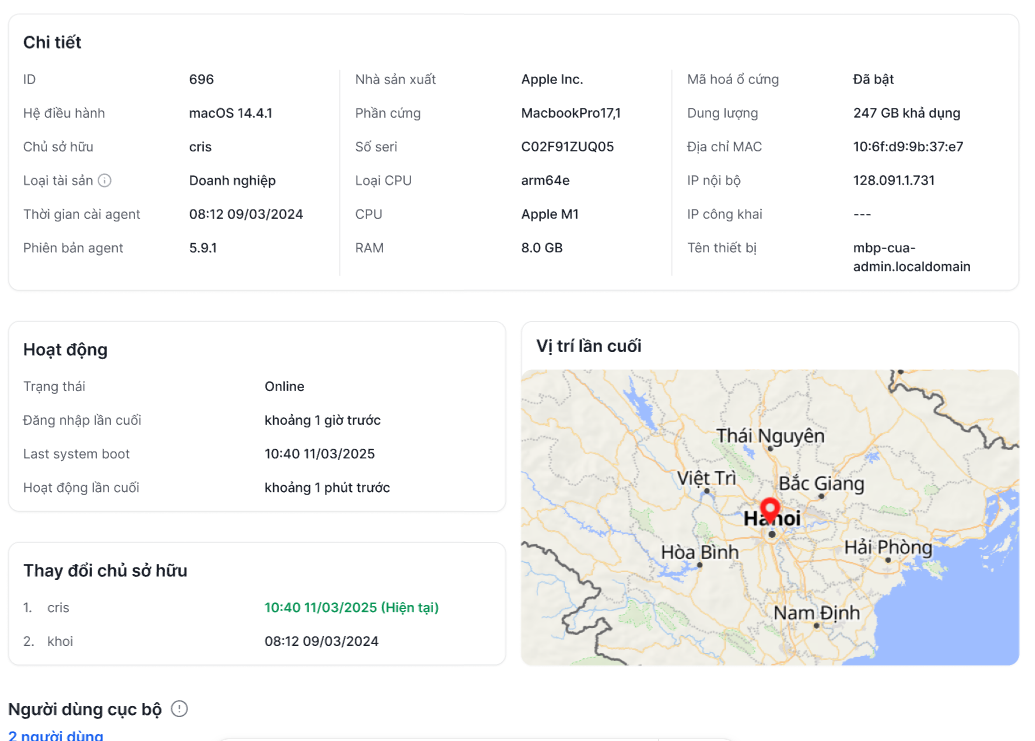Viewport: 1035px width, 741px height.
Task: Click agent install time 08:12 09/03/2024 in Chi tiết
Action: point(246,214)
